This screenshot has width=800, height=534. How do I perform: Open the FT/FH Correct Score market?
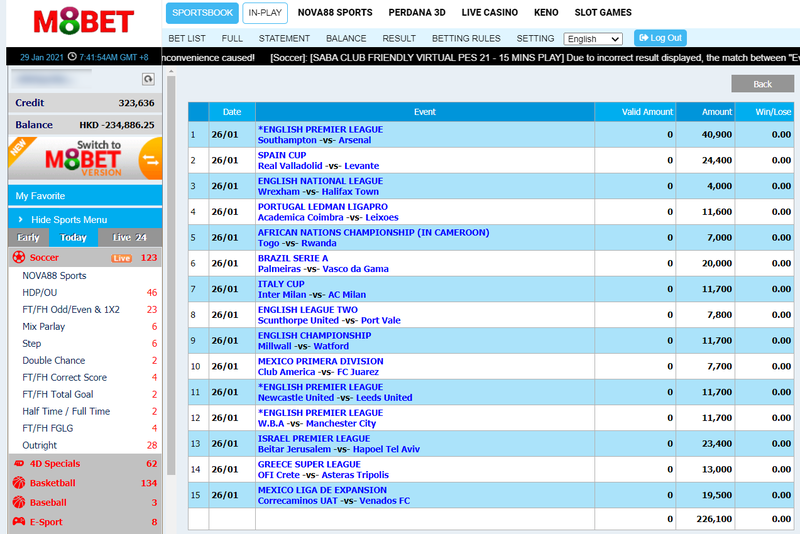(64, 377)
